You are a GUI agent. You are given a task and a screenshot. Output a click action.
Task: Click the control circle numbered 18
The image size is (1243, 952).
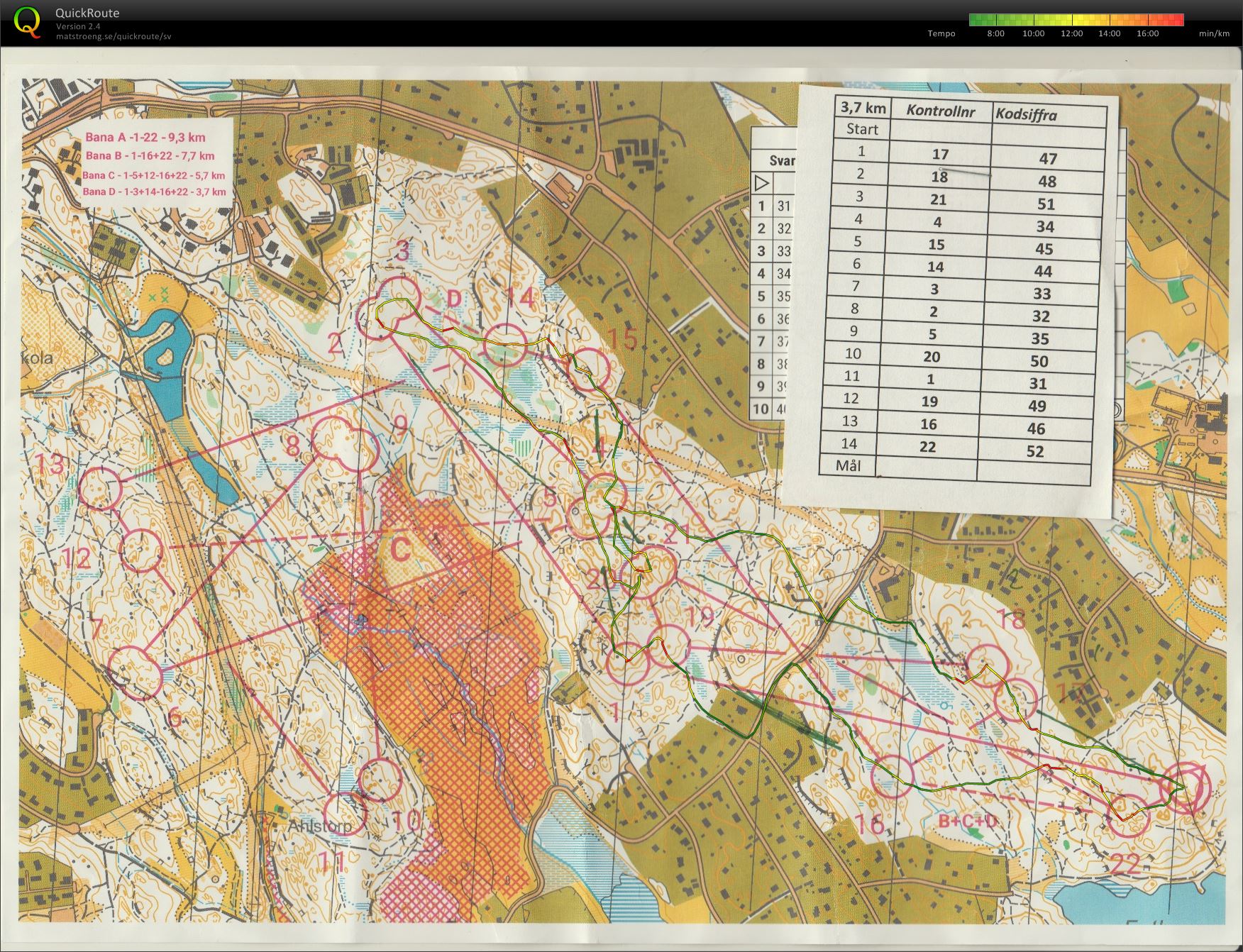tap(986, 665)
